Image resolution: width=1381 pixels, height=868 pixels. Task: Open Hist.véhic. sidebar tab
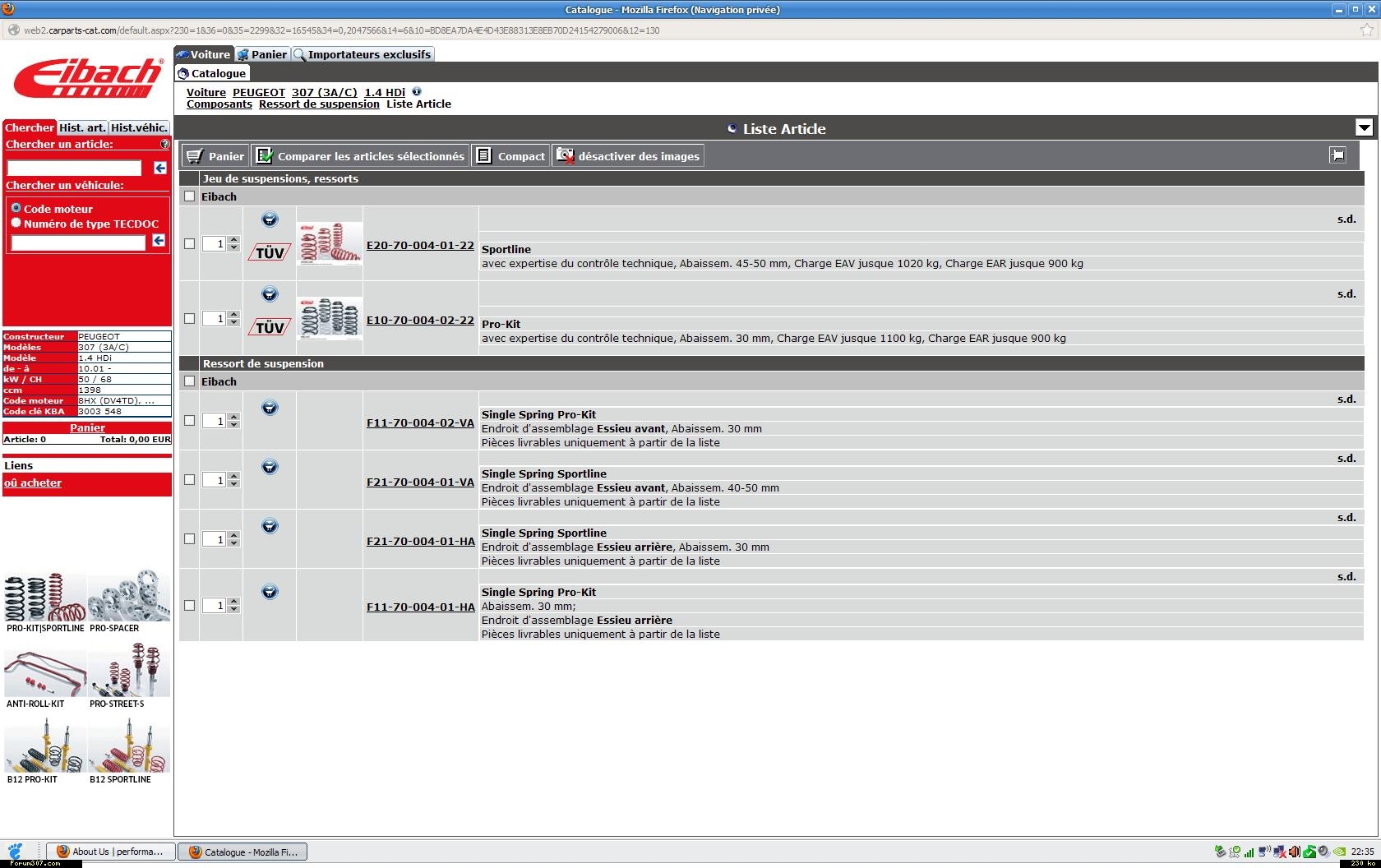139,127
